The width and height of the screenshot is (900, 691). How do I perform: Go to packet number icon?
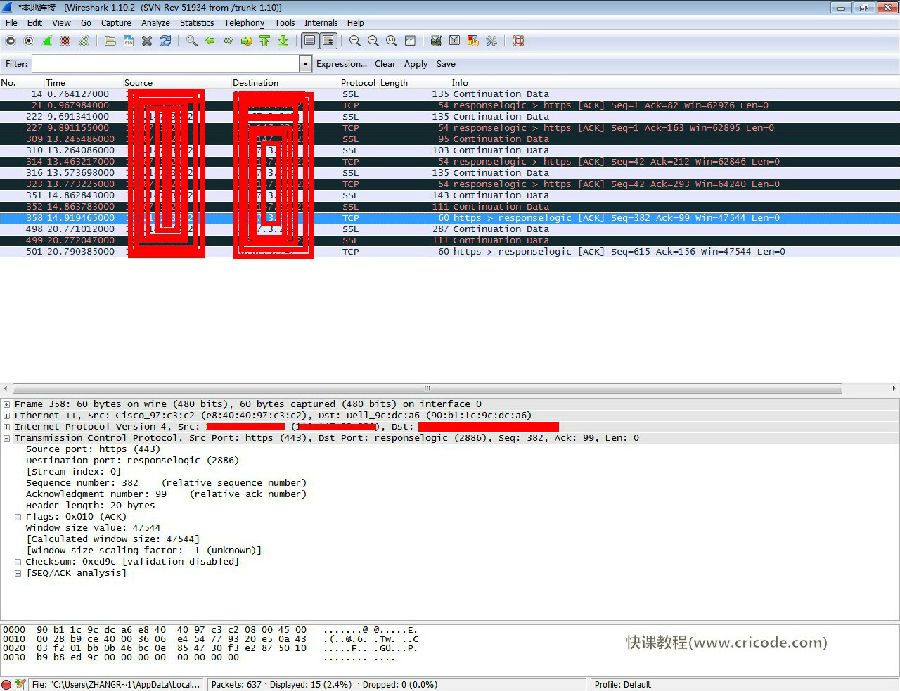[247, 41]
